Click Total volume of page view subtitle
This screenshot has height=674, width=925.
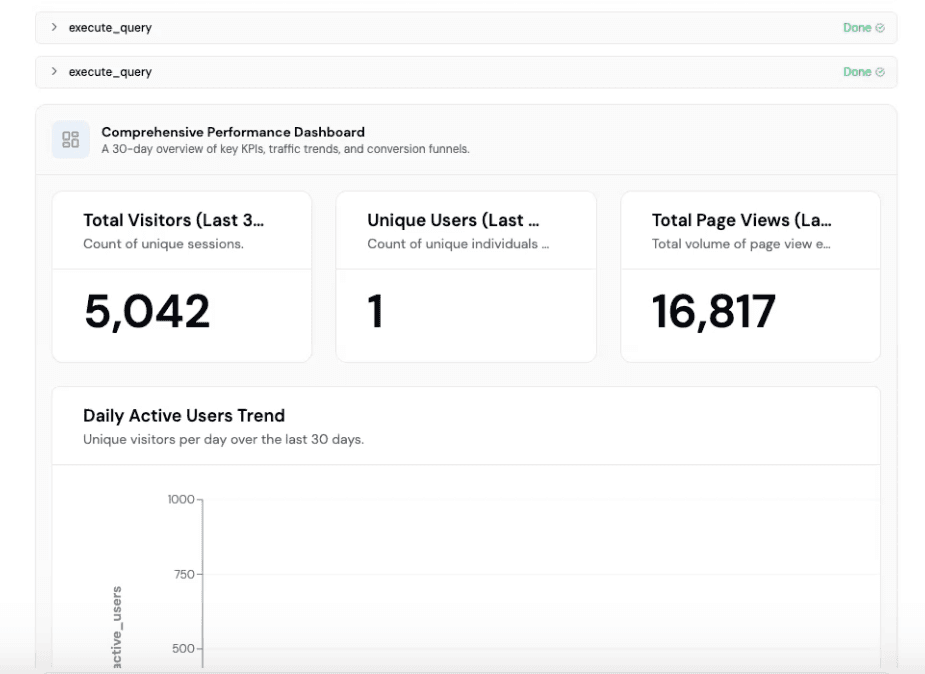click(x=741, y=244)
